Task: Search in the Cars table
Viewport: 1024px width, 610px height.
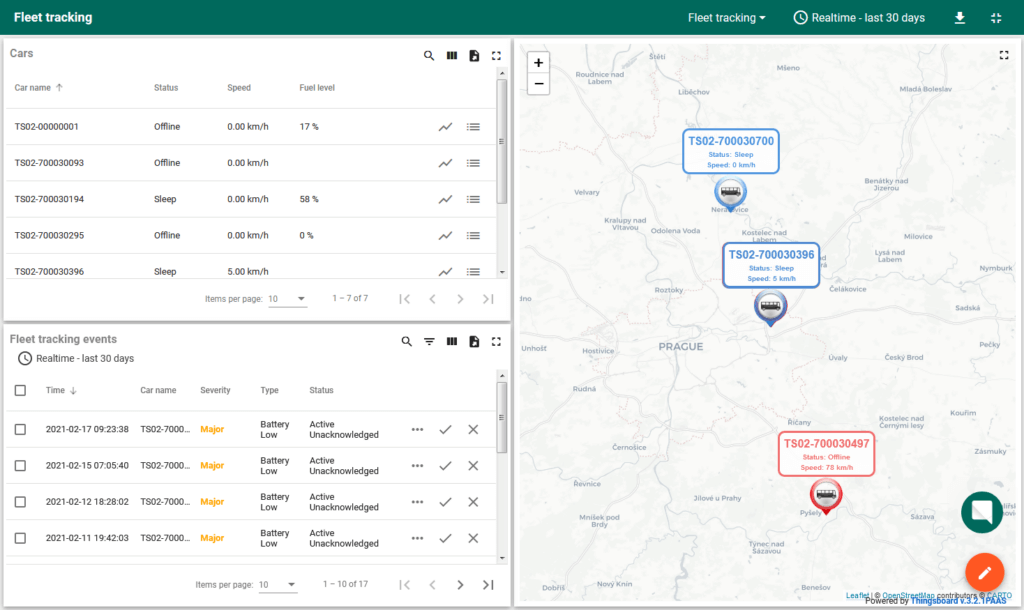Action: pyautogui.click(x=429, y=56)
